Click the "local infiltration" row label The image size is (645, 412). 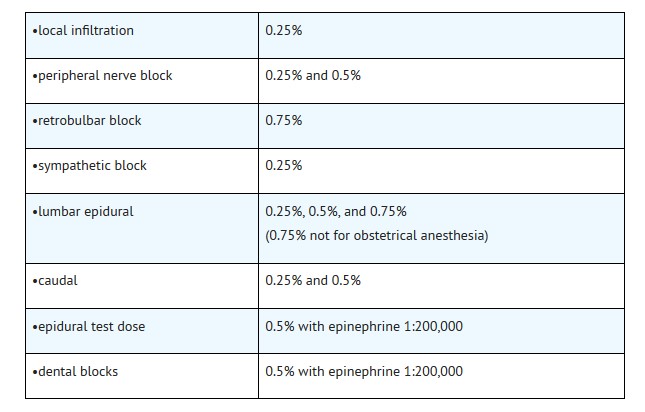[x=83, y=31]
